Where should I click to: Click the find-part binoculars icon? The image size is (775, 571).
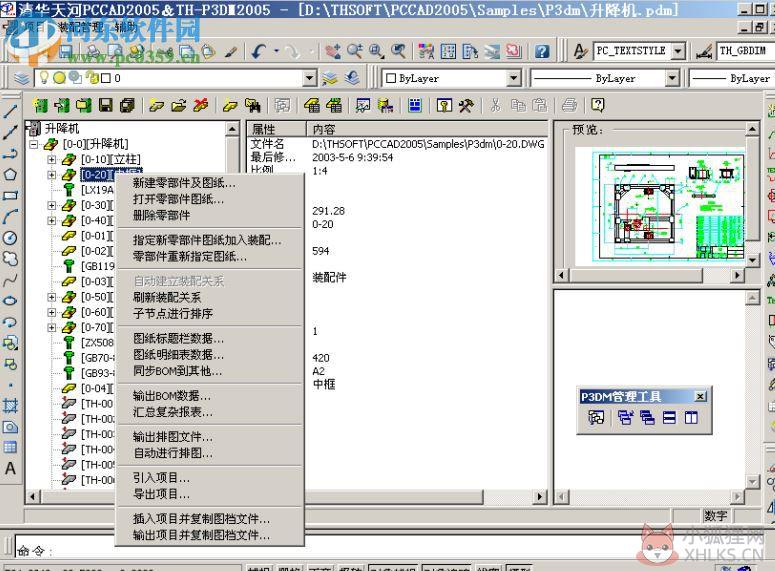[x=252, y=105]
